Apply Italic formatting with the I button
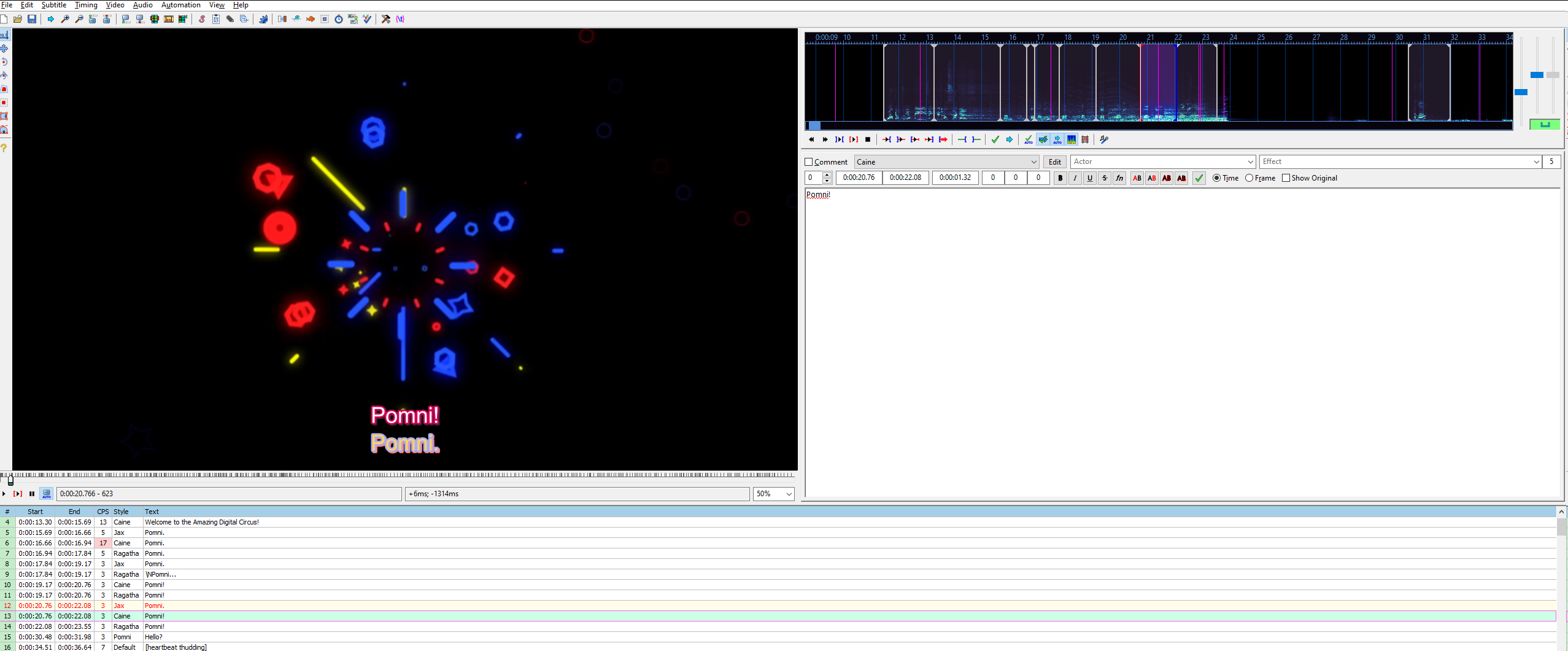Screen dimensions: 1568x651 (x=1075, y=178)
